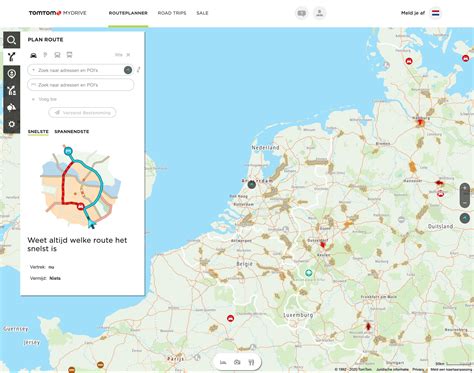Click the left icon in bottom map toolbar

coord(223,362)
